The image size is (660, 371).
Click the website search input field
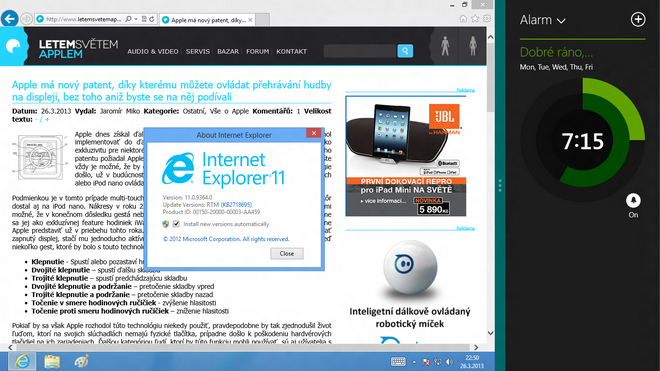360,51
